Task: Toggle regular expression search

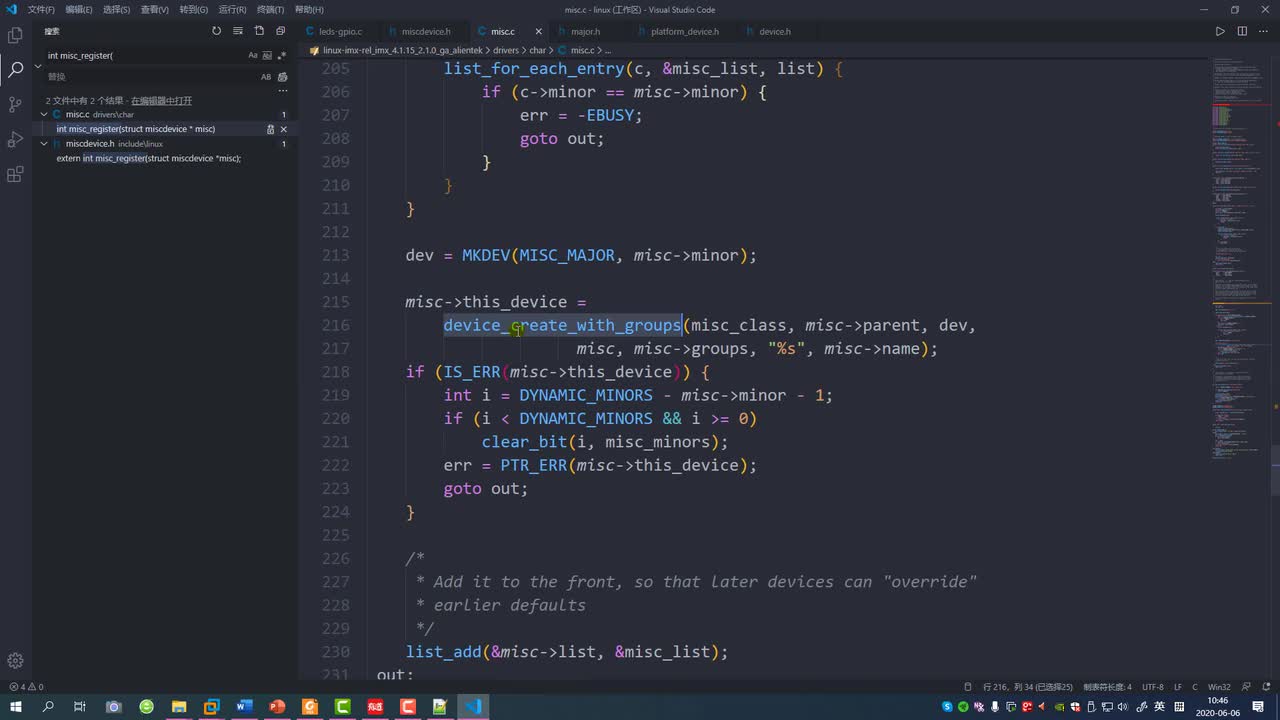Action: pyautogui.click(x=282, y=55)
